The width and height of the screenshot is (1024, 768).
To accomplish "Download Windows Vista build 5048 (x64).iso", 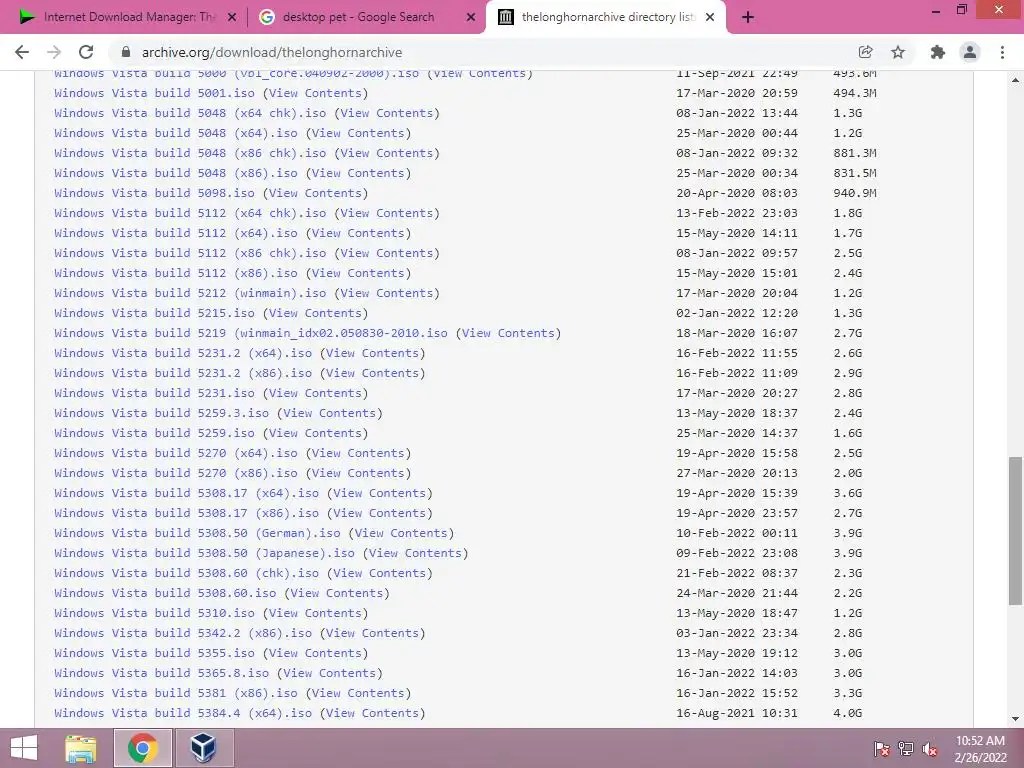I will (x=176, y=133).
